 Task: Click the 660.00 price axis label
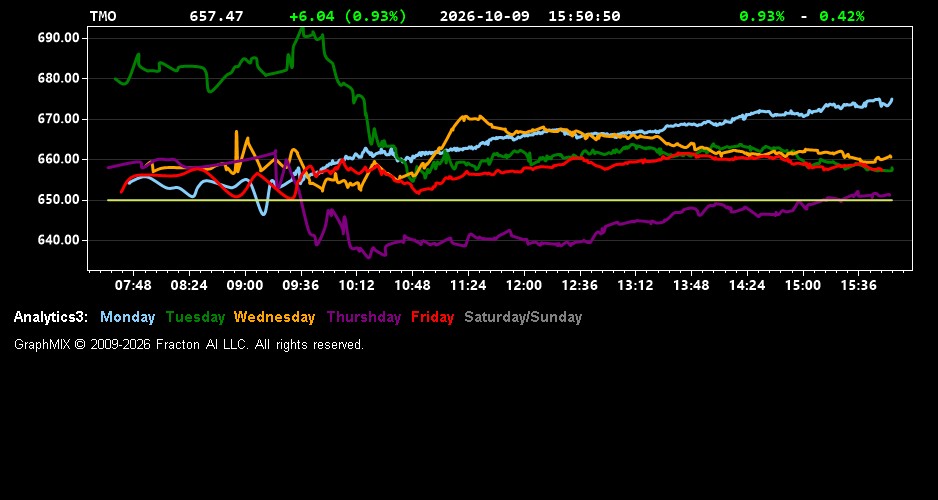tap(59, 159)
